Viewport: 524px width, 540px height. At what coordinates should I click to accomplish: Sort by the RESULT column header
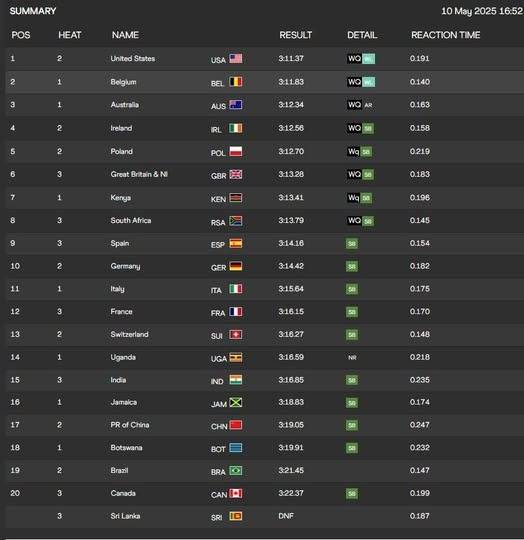point(295,35)
